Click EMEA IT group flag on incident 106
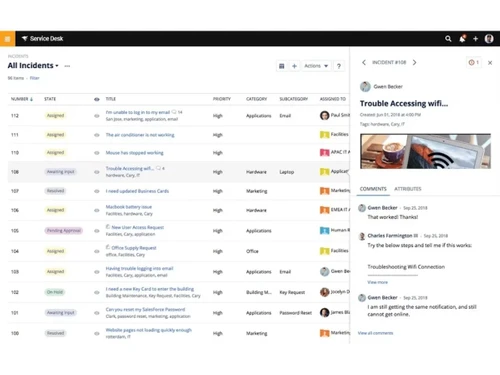 (324, 210)
